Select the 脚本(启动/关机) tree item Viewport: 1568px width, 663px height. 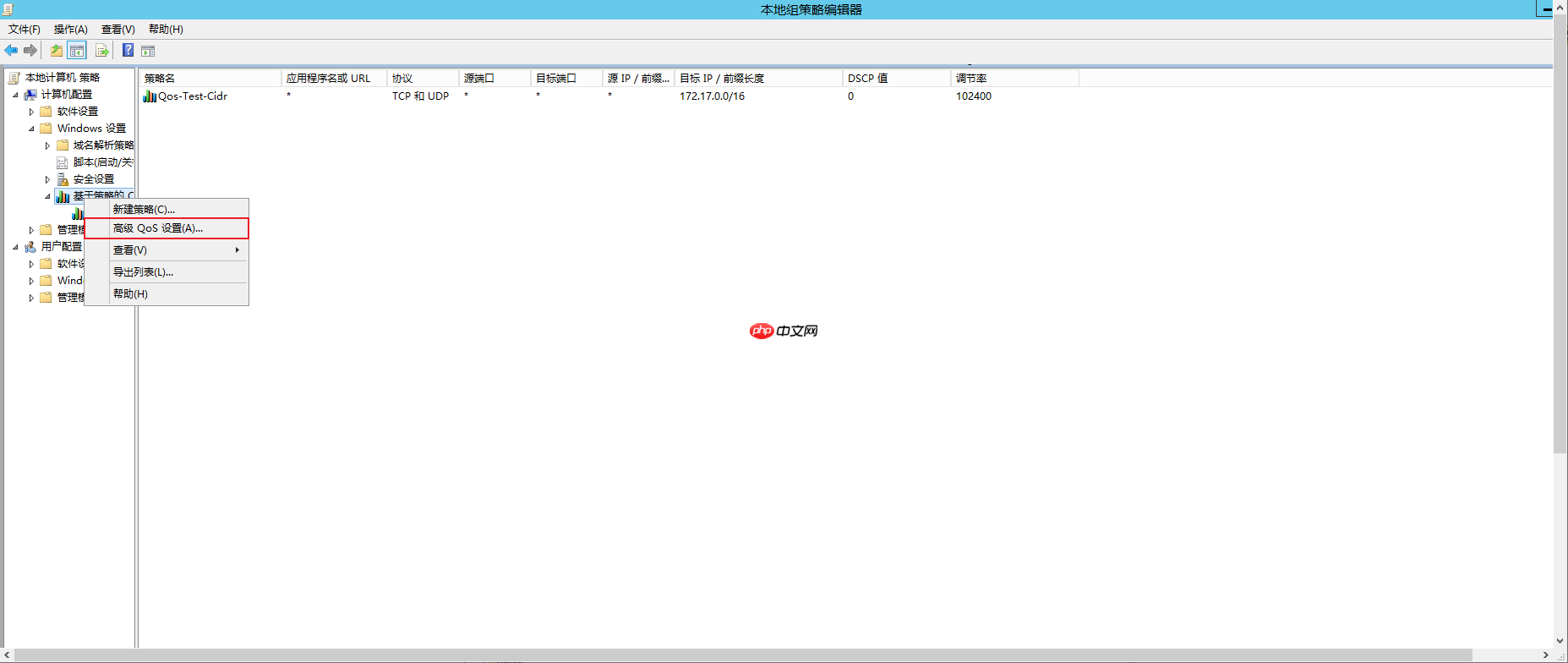(103, 162)
